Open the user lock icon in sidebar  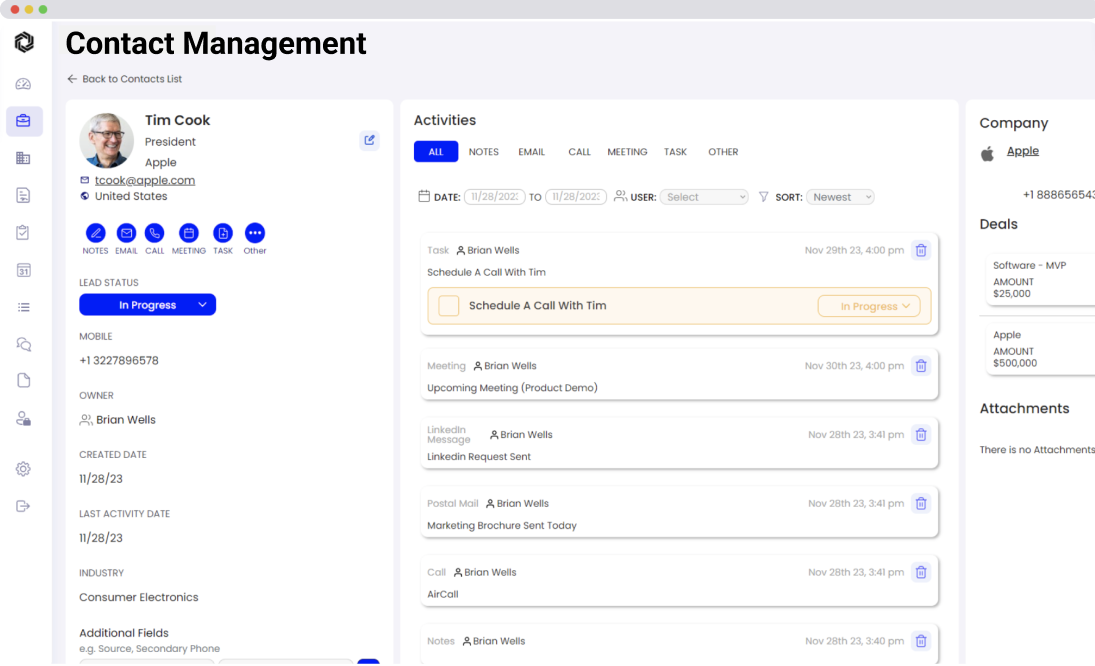23,418
